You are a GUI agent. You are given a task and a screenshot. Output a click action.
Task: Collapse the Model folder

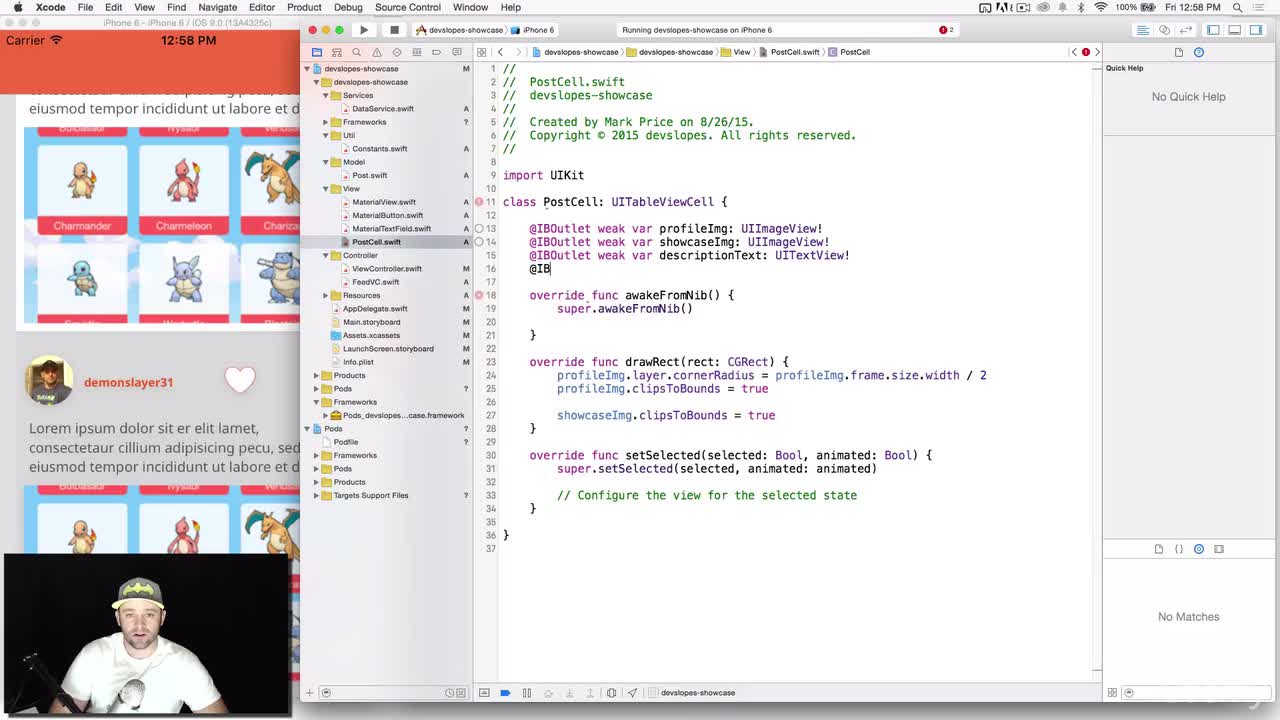point(326,162)
